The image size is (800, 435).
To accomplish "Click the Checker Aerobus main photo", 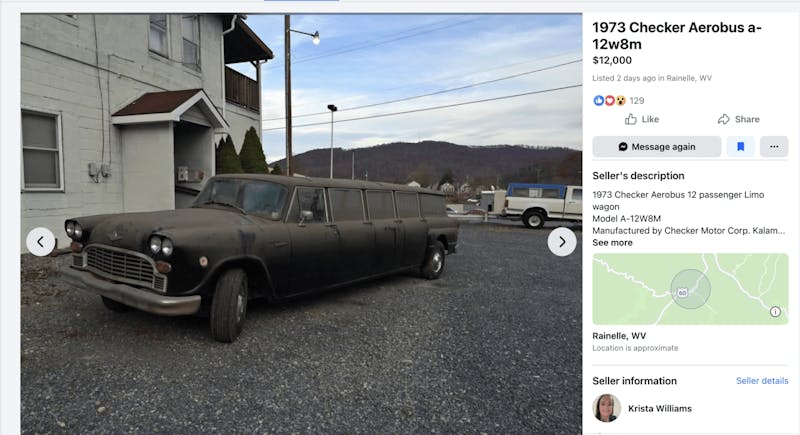I will click(x=301, y=224).
